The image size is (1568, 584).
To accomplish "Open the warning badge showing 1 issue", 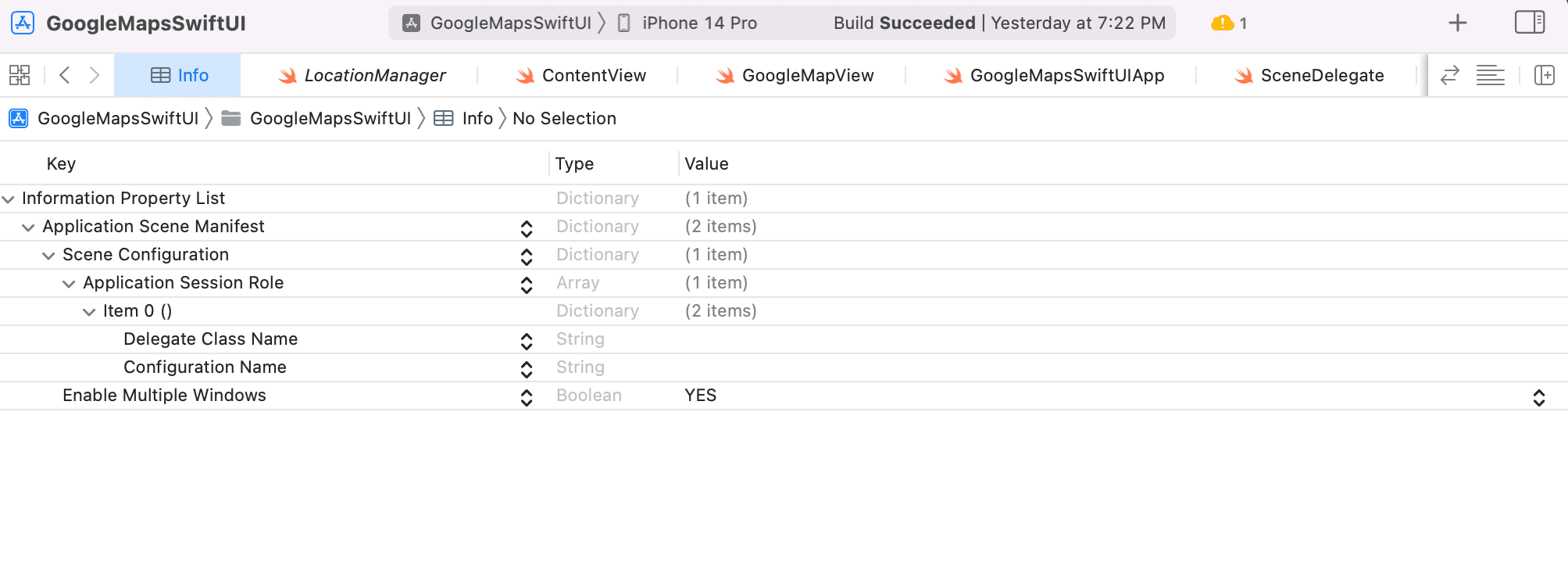I will 1223,23.
